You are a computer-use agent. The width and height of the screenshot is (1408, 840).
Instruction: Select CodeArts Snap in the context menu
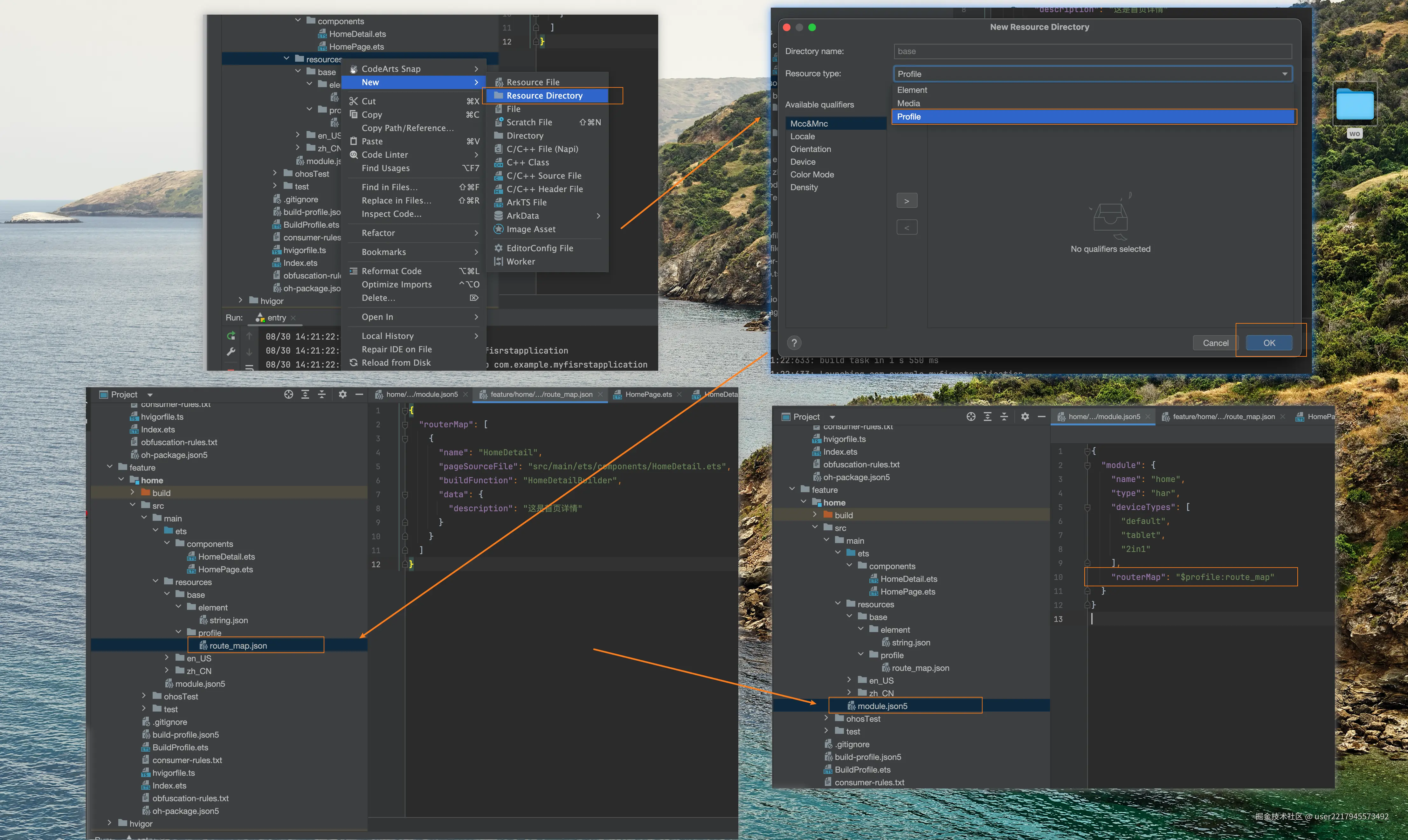tap(414, 68)
